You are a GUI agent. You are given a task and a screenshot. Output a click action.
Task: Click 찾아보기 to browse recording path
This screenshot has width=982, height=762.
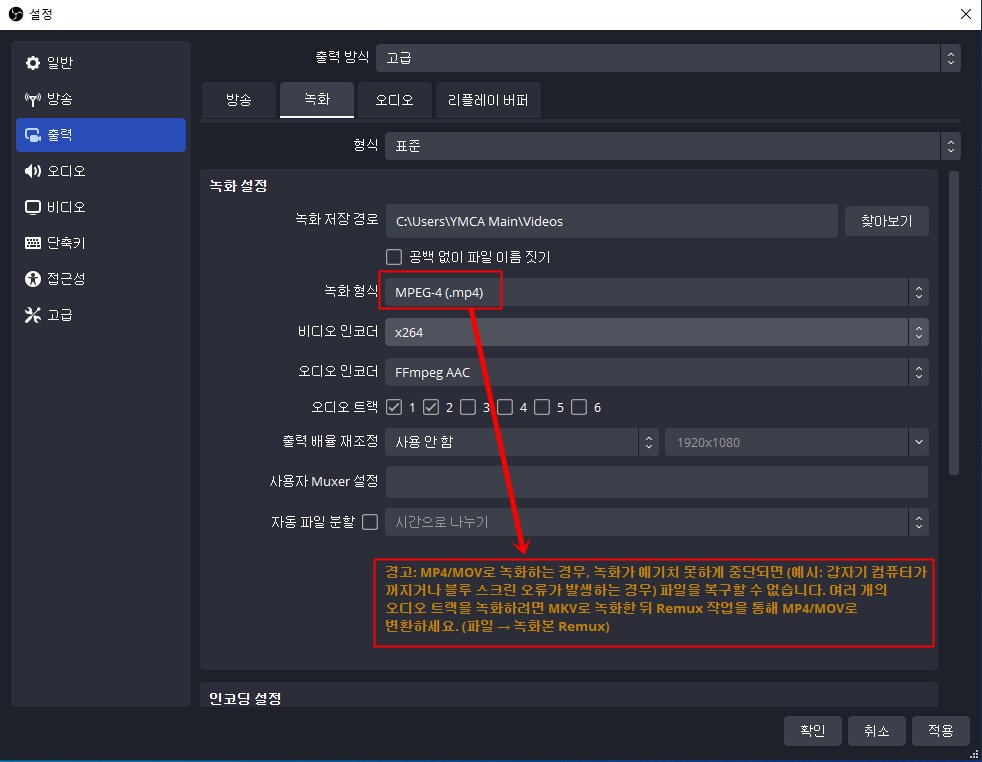[886, 221]
